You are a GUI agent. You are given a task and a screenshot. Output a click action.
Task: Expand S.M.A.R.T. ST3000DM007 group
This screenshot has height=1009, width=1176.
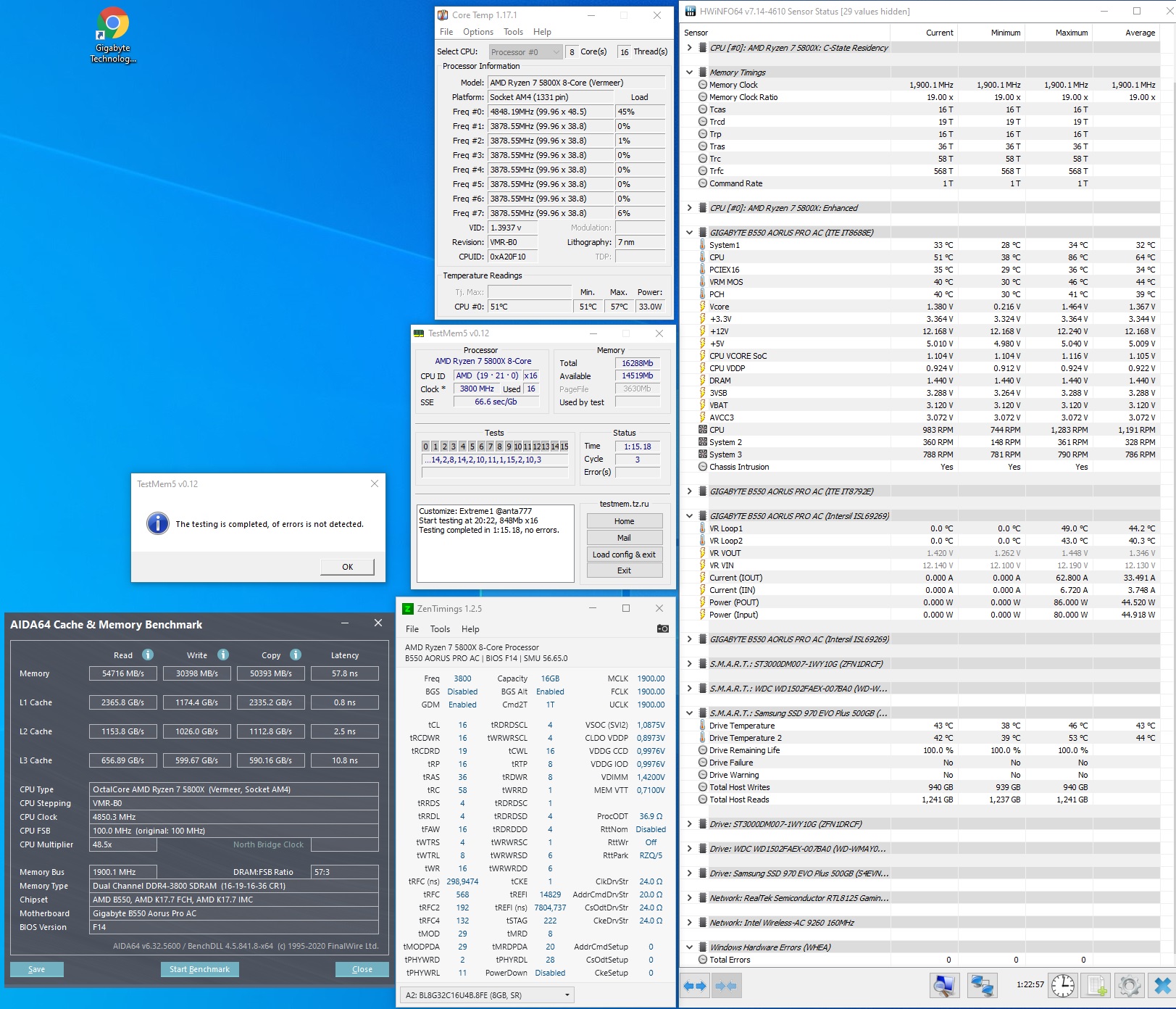tap(689, 664)
